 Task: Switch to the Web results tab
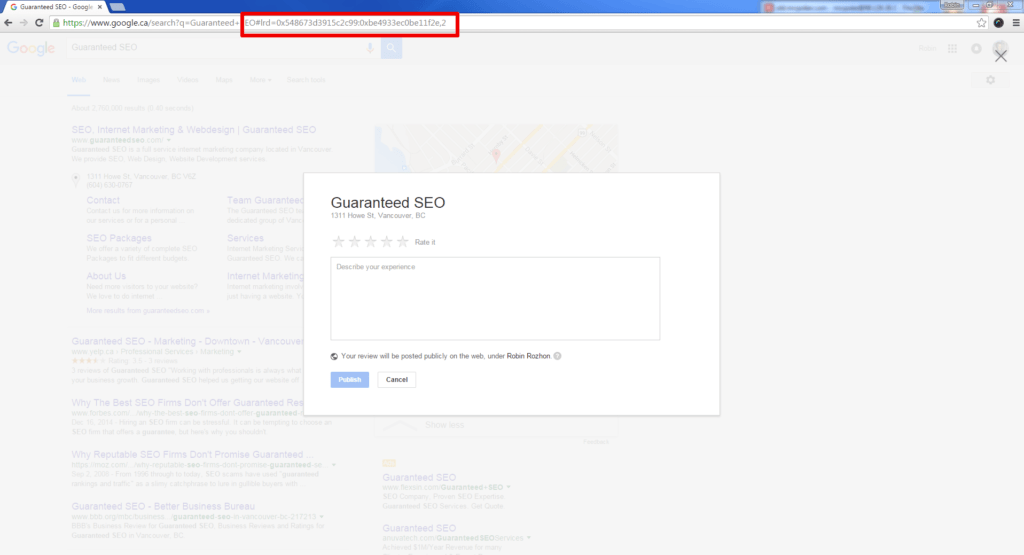tap(78, 80)
